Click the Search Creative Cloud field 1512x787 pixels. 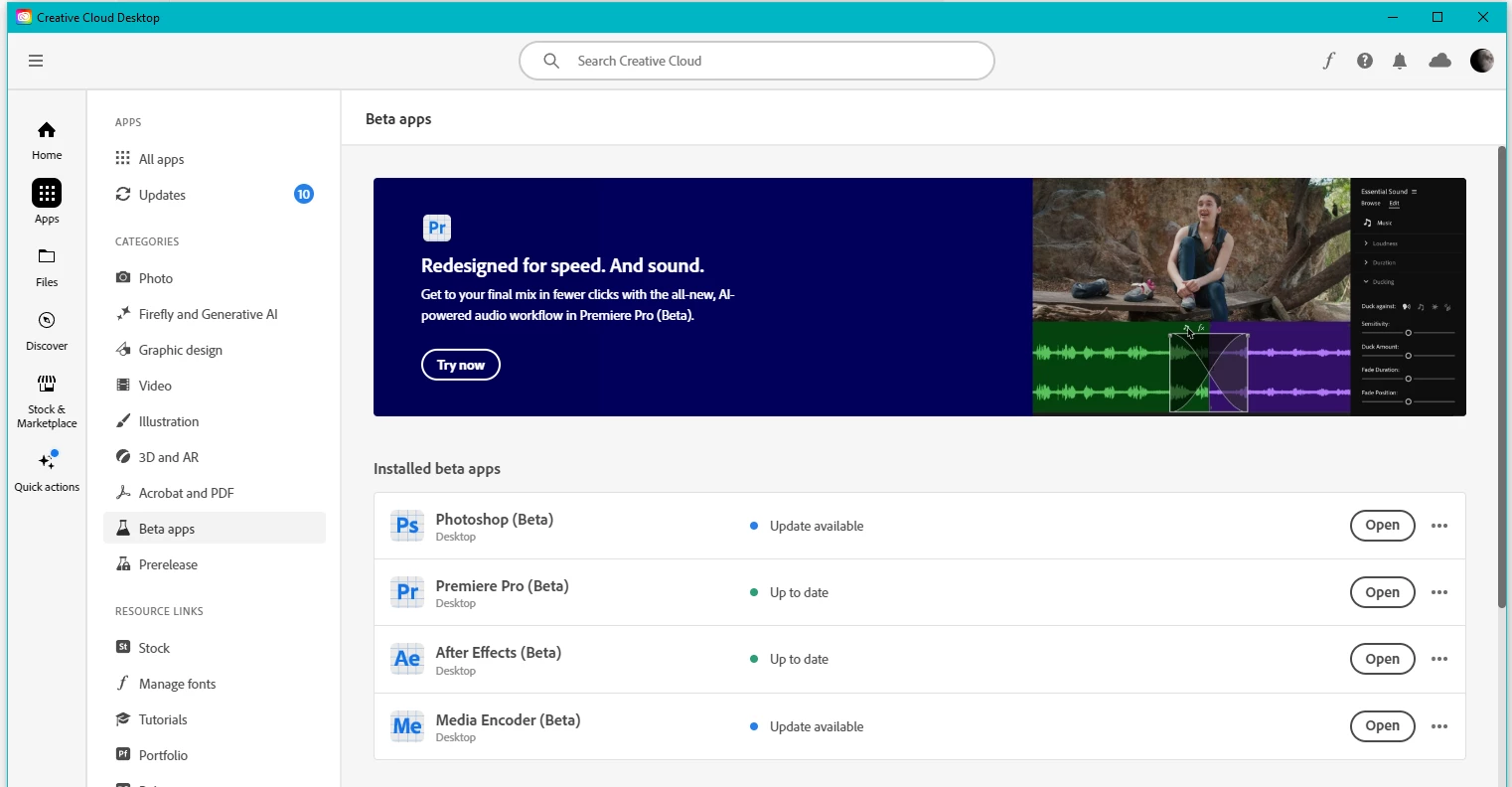pos(757,61)
